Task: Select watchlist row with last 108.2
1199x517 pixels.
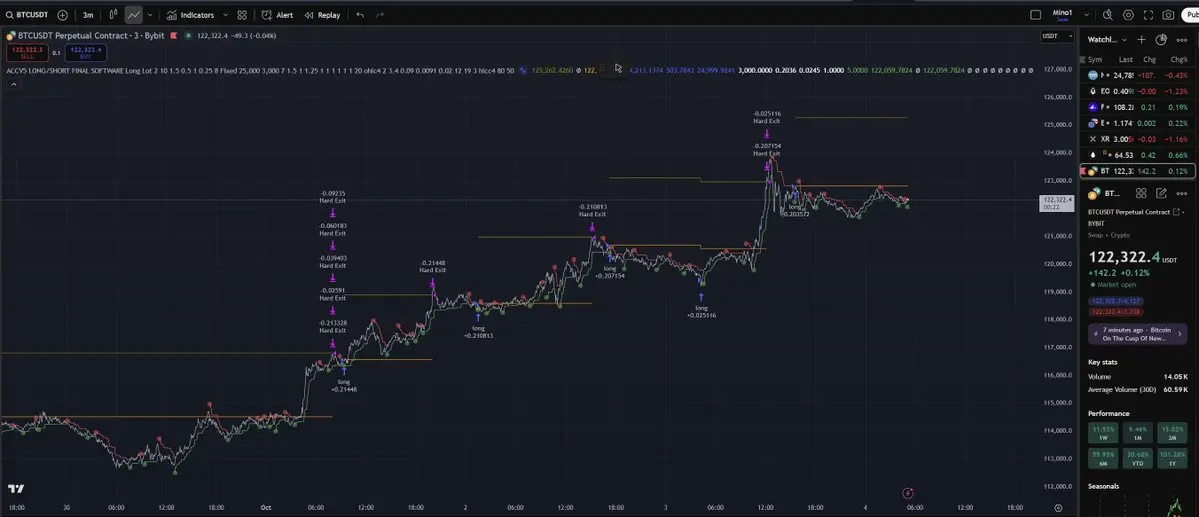Action: 1139,107
